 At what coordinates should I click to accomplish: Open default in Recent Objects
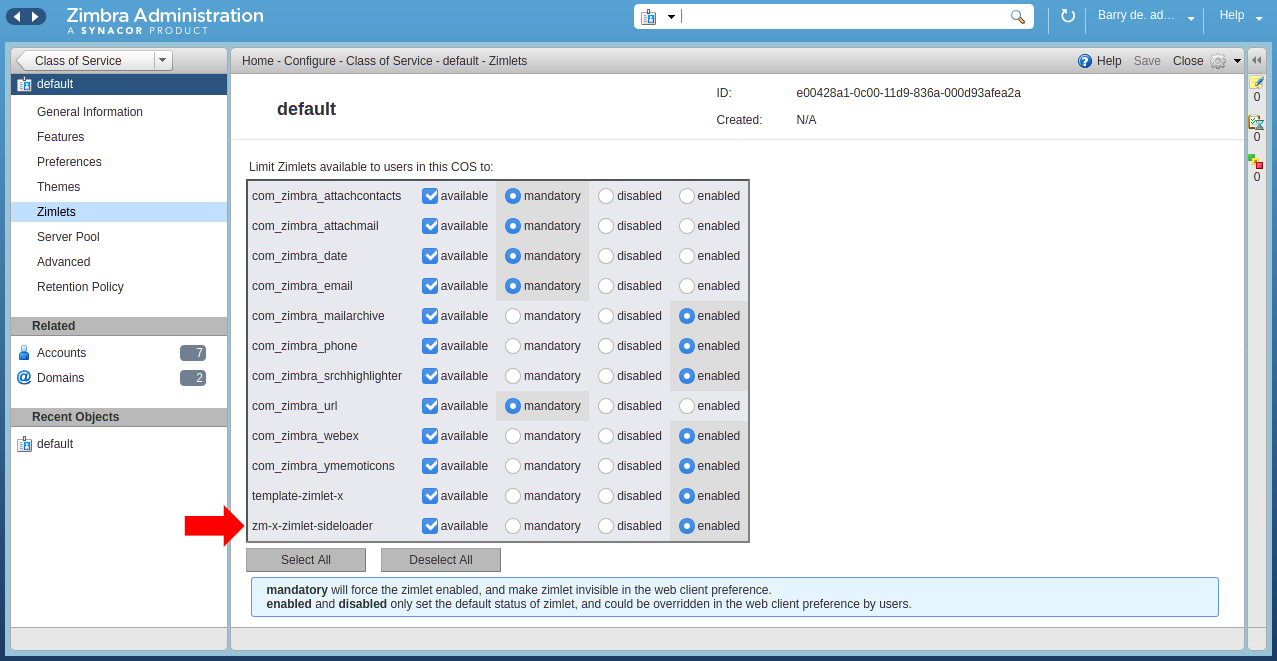coord(55,444)
